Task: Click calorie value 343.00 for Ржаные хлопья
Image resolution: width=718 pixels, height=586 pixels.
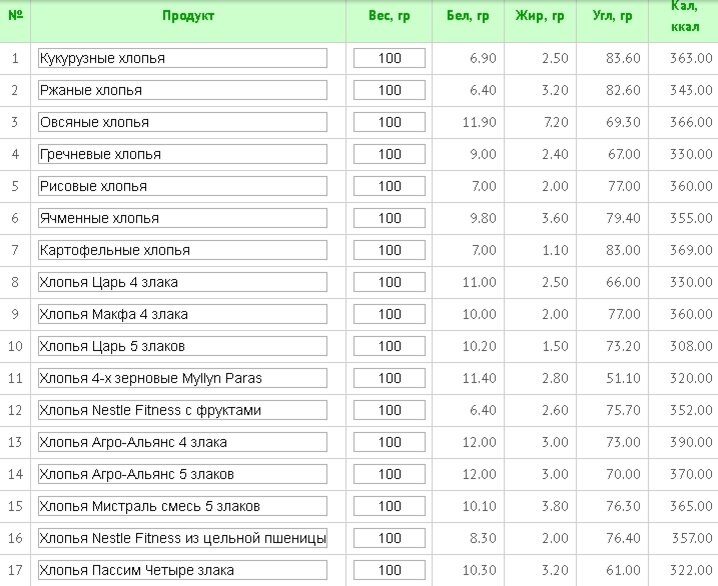Action: click(x=691, y=90)
